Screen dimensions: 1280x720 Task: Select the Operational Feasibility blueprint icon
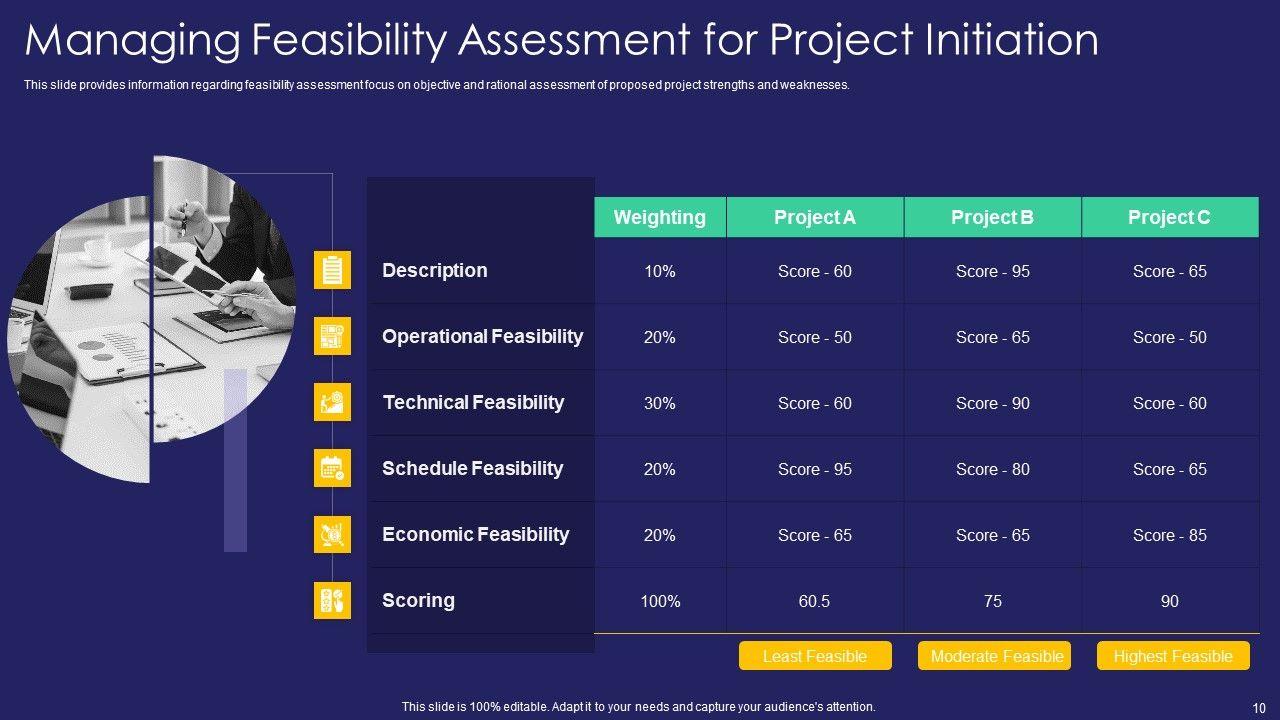click(x=332, y=336)
